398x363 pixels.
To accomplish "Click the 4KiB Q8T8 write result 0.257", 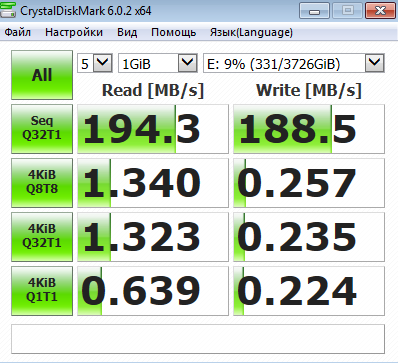I will click(309, 183).
